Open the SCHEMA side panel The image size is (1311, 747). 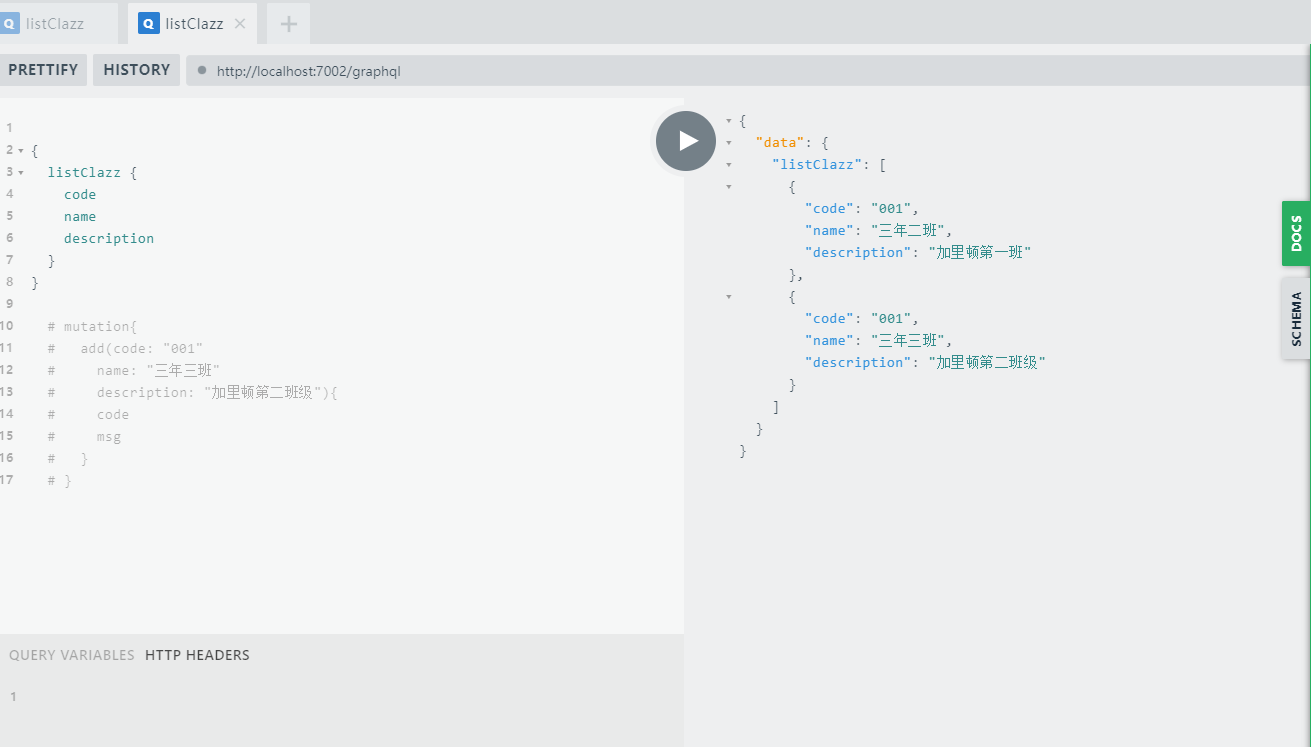point(1296,318)
